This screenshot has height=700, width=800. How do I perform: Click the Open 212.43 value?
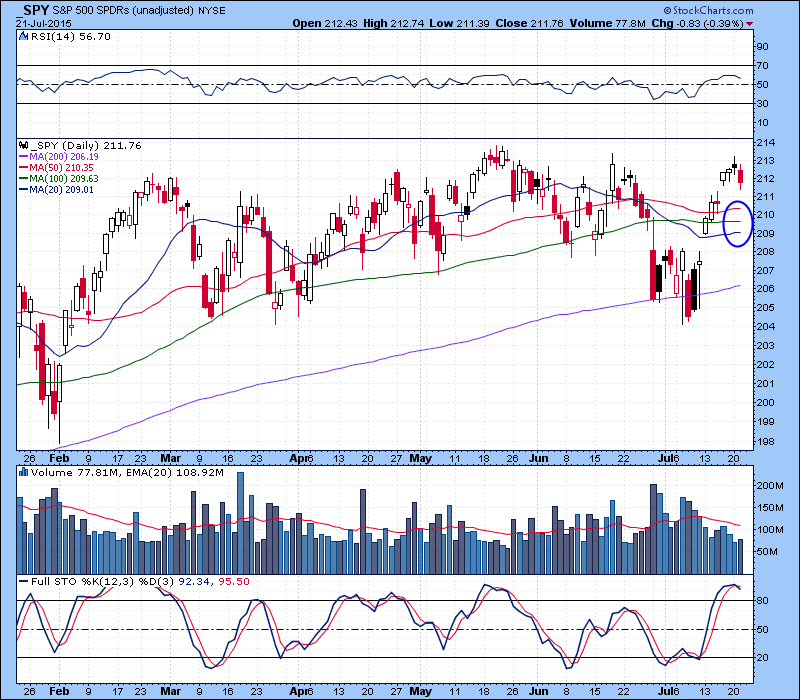[x=324, y=23]
